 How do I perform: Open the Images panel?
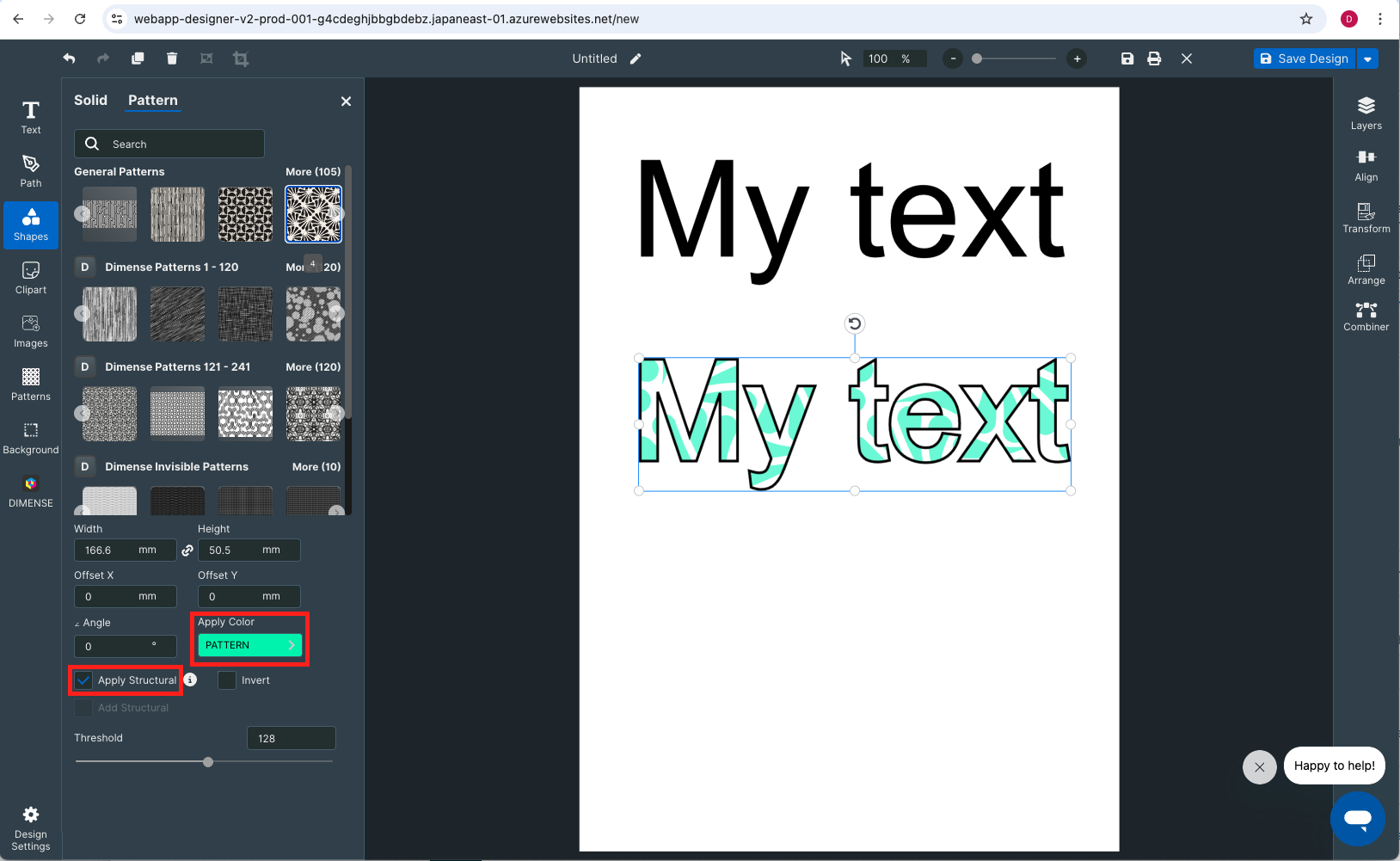pos(31,332)
